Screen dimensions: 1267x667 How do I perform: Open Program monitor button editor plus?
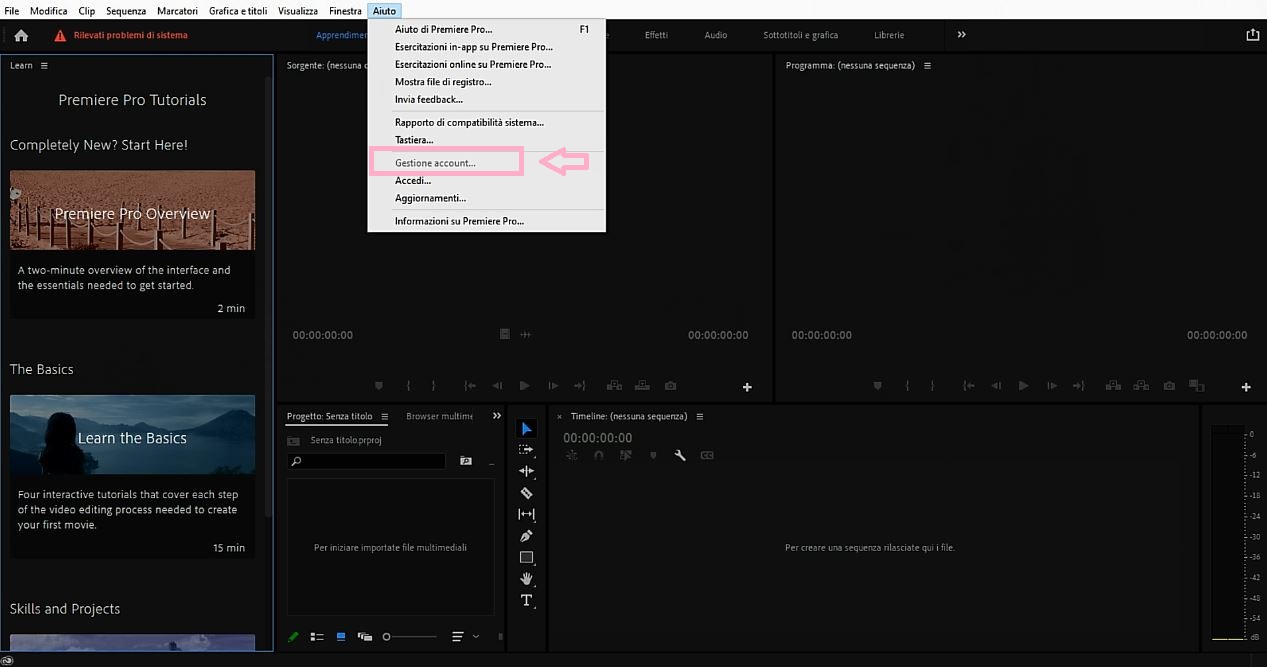1246,387
